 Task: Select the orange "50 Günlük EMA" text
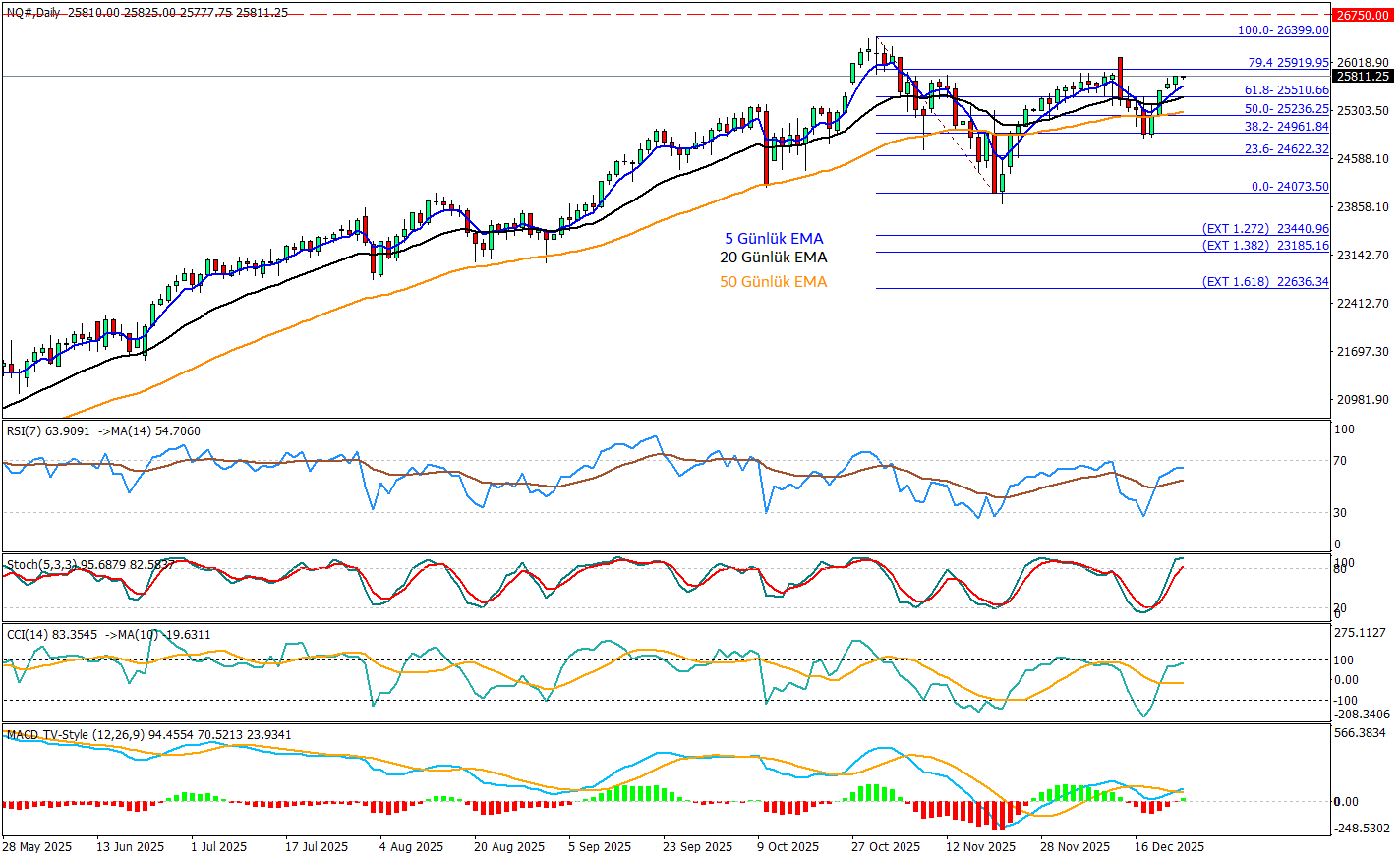coord(774,282)
